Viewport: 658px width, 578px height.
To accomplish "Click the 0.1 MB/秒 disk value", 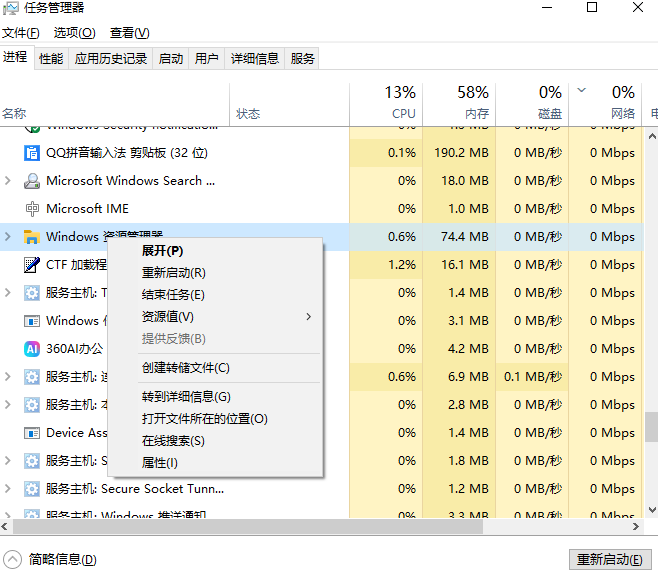I will 533,377.
